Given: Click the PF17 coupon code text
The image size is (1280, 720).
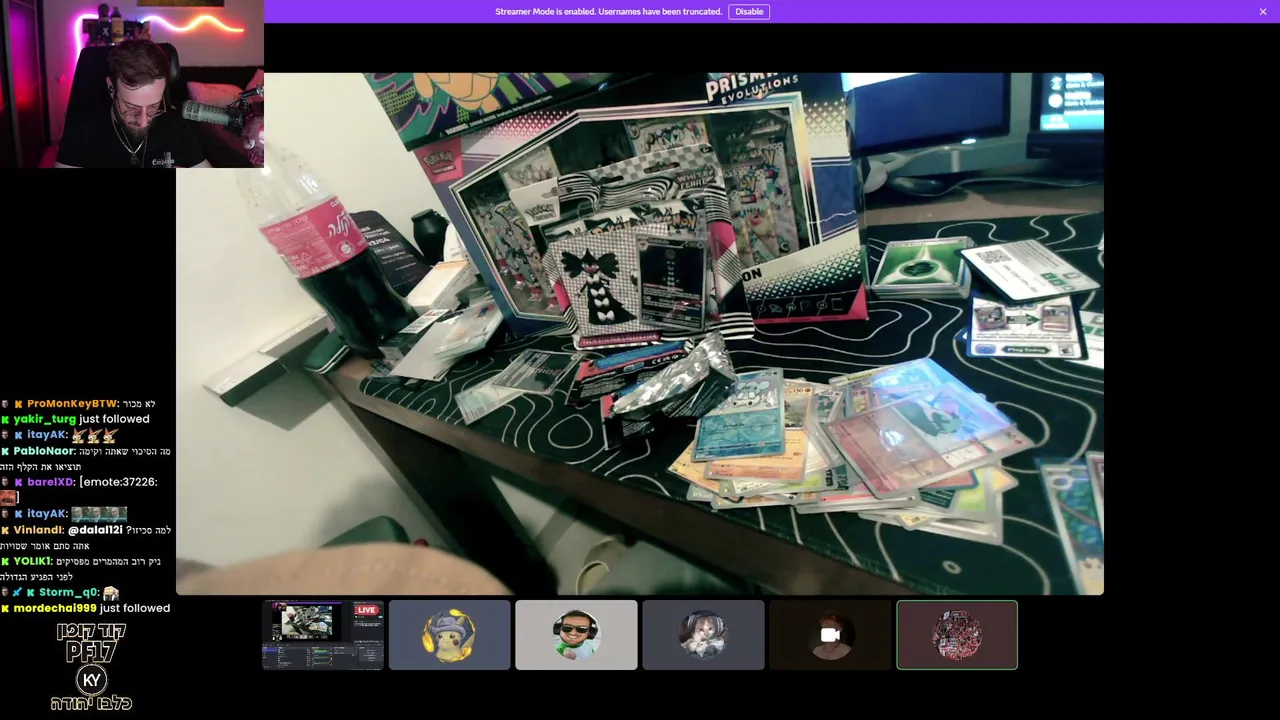Looking at the screenshot, I should [91, 652].
